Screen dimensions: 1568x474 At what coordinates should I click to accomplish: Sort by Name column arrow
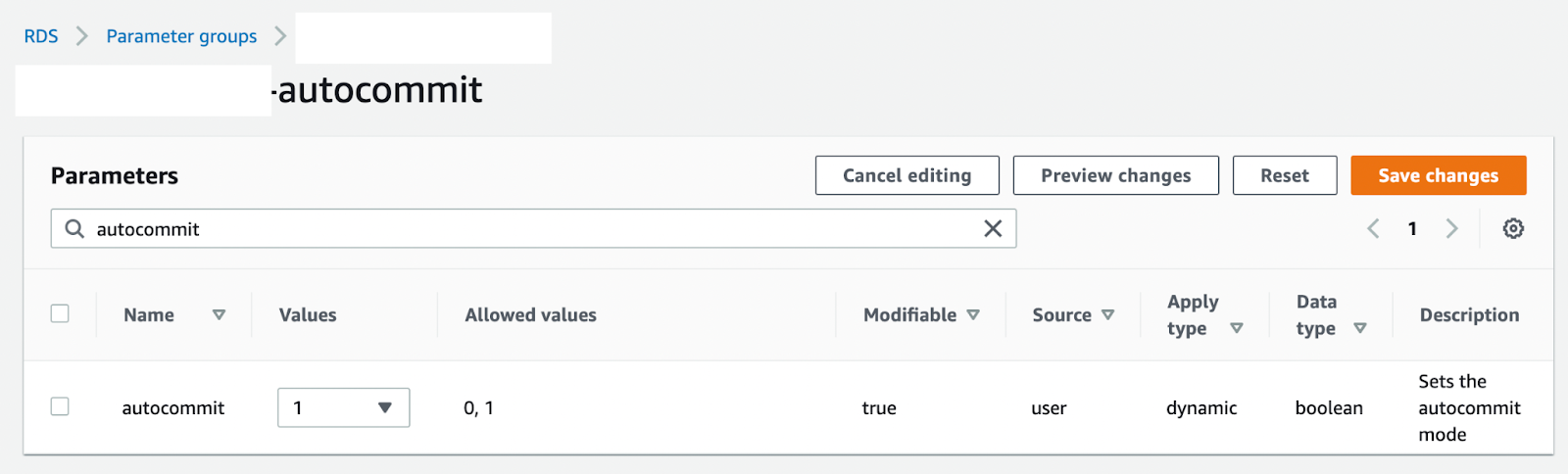coord(219,315)
